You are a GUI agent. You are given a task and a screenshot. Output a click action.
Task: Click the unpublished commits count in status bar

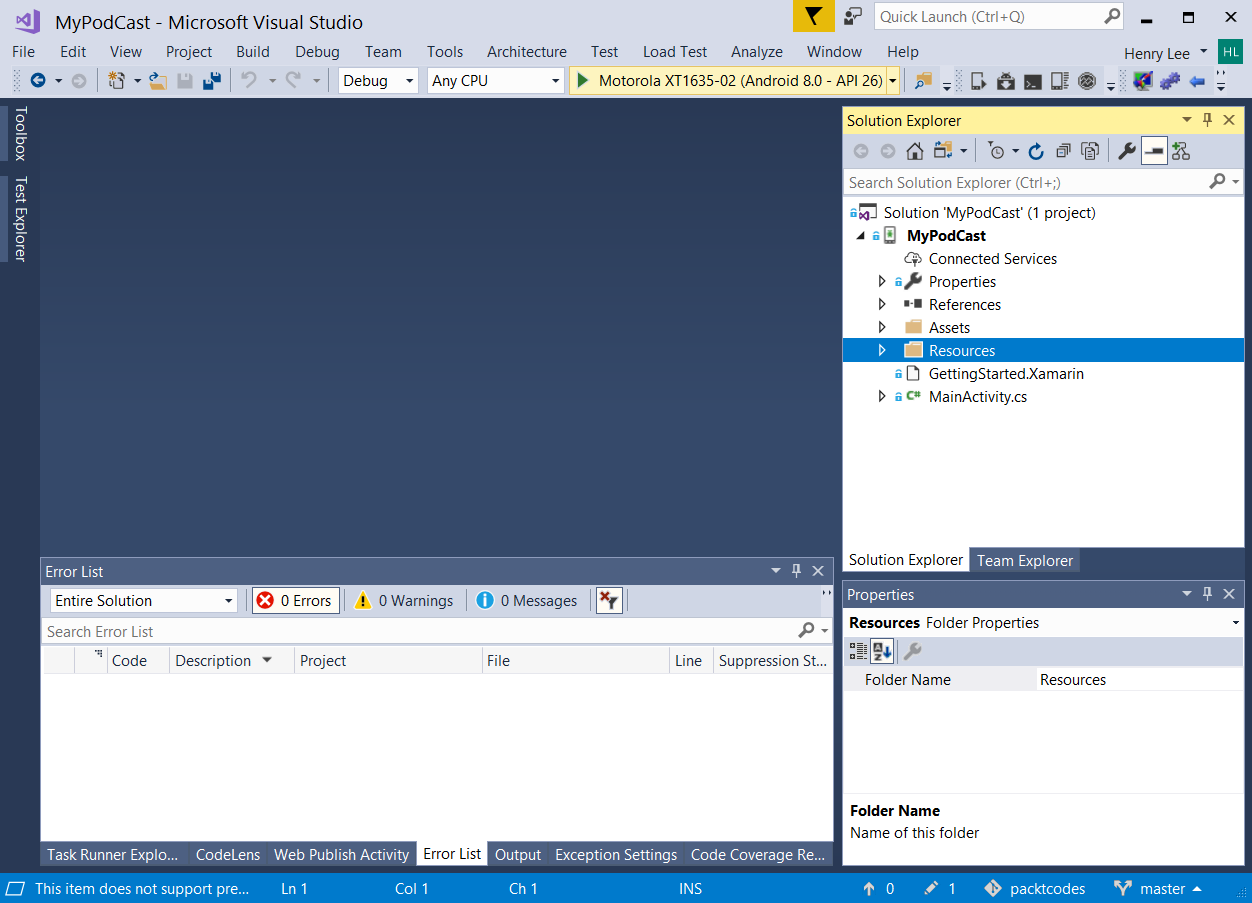click(878, 889)
